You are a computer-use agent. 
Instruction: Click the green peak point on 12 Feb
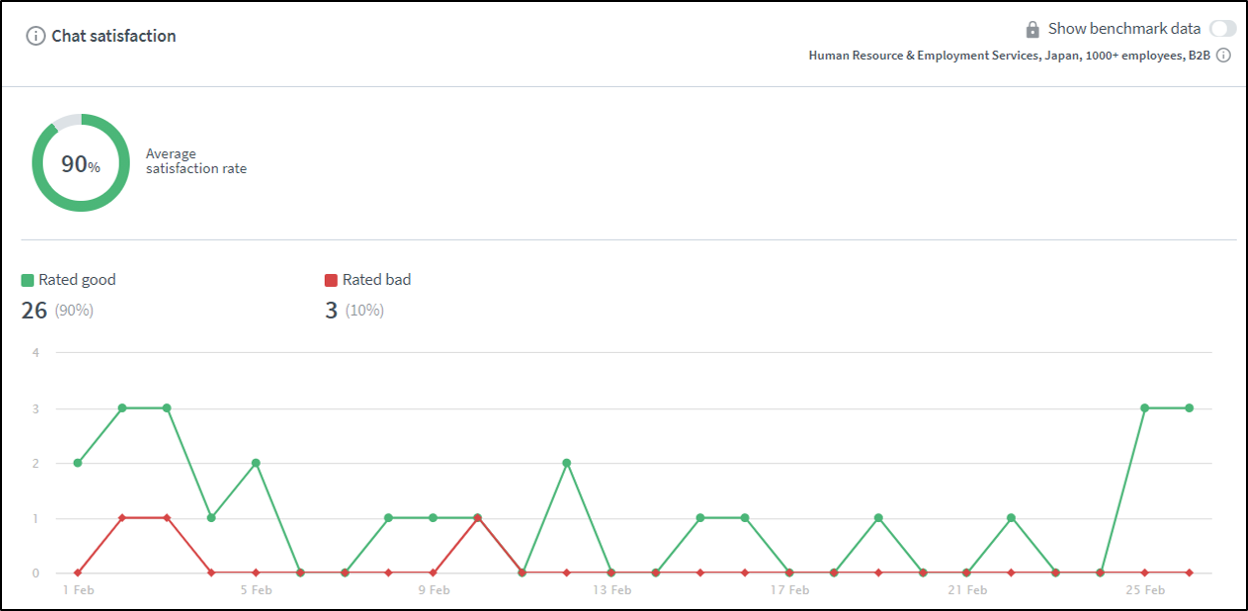click(567, 463)
